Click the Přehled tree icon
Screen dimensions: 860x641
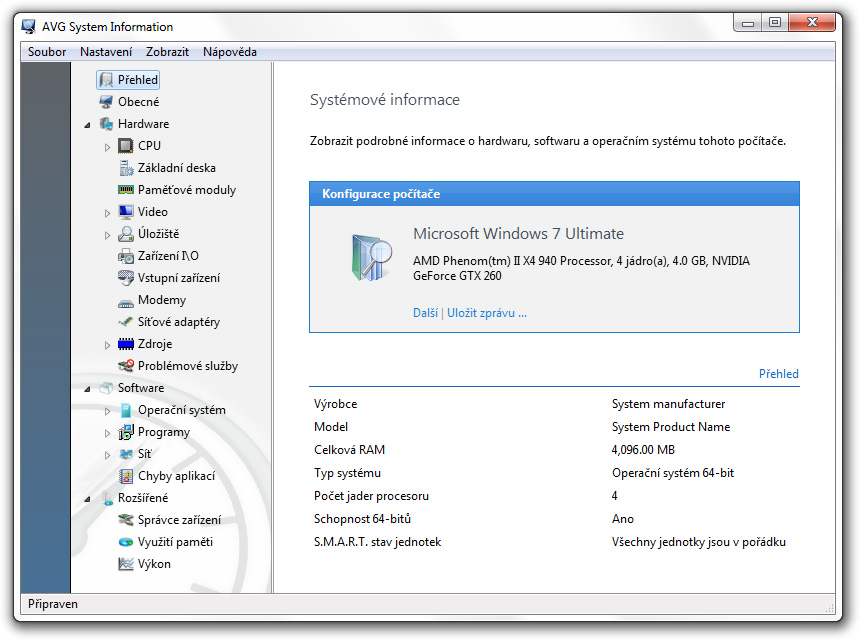[106, 80]
